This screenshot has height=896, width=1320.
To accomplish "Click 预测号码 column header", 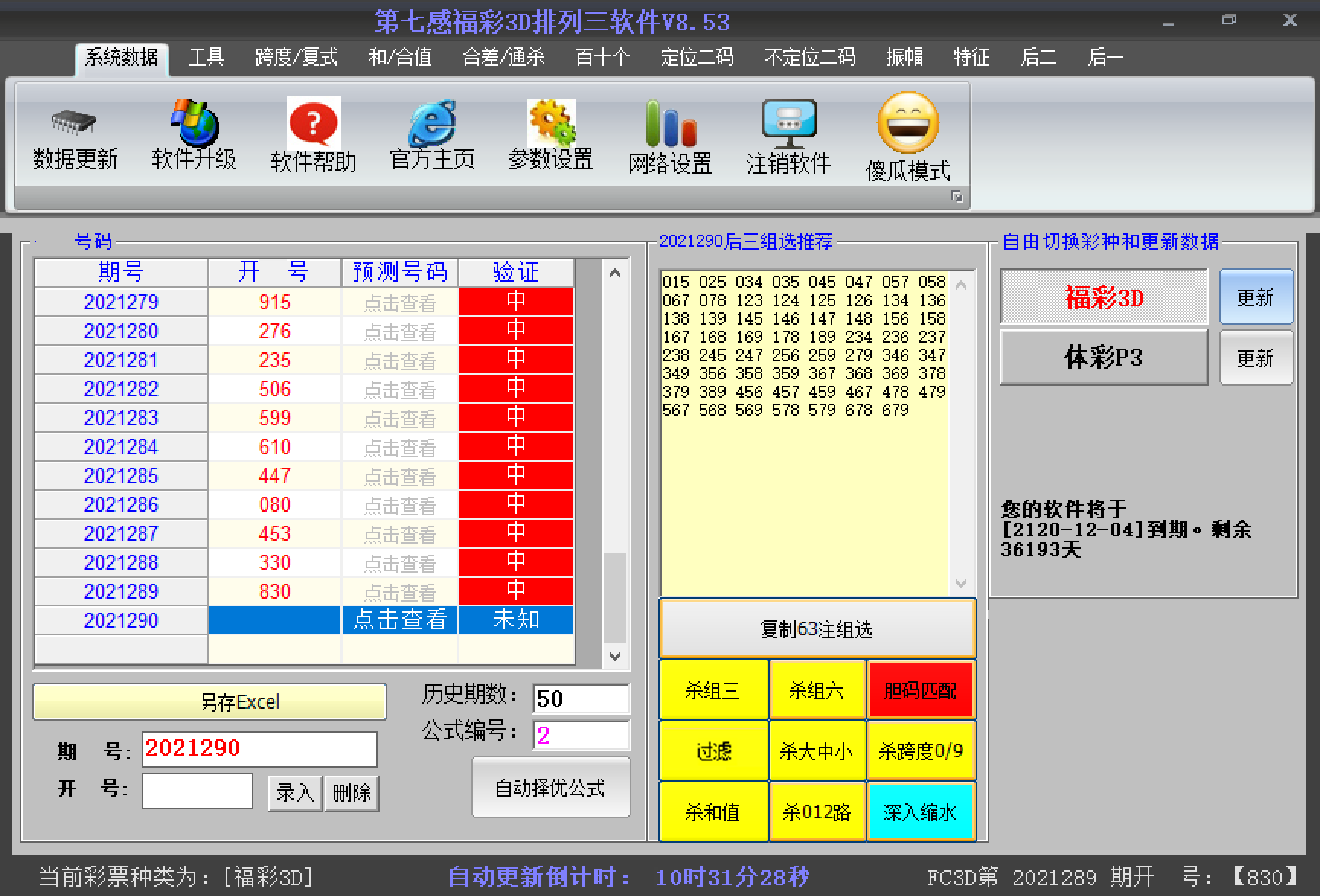I will pyautogui.click(x=399, y=272).
